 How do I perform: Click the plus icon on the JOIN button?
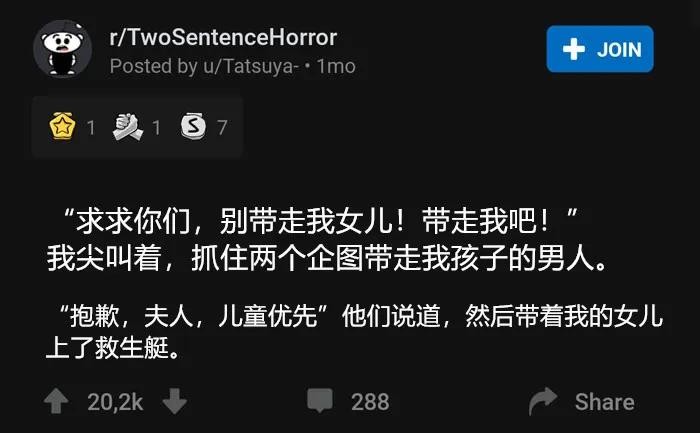click(574, 49)
